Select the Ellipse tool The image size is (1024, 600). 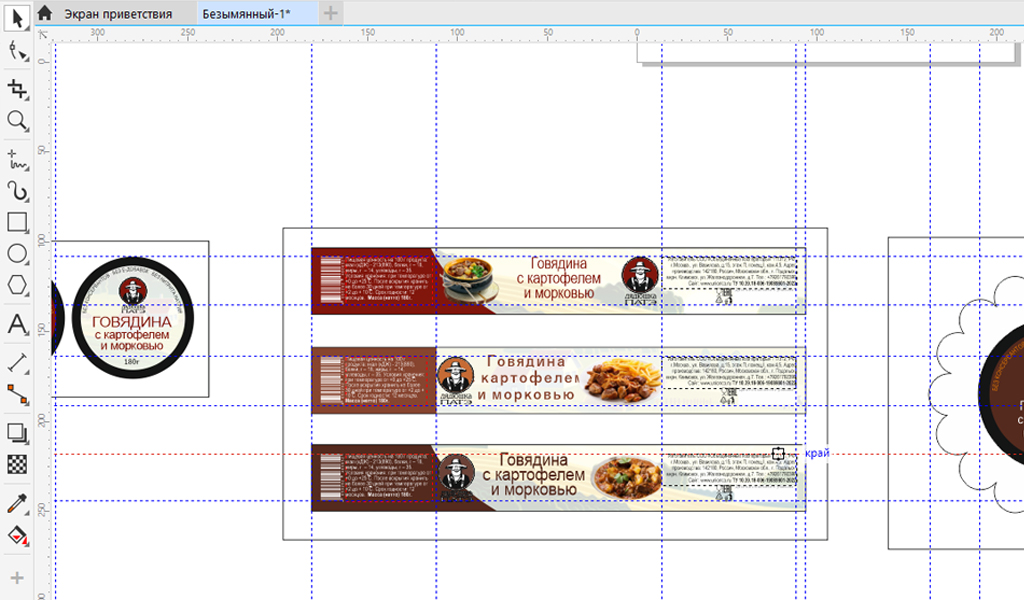[17, 254]
